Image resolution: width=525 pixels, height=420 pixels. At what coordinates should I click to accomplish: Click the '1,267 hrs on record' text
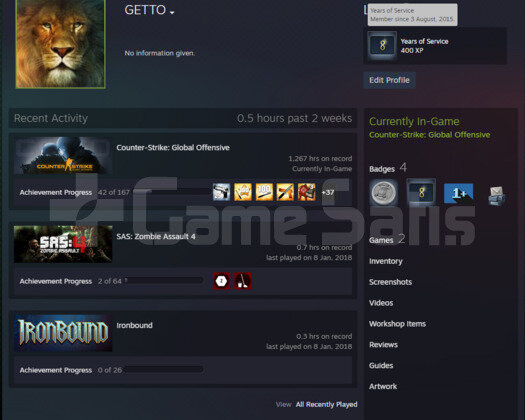320,158
